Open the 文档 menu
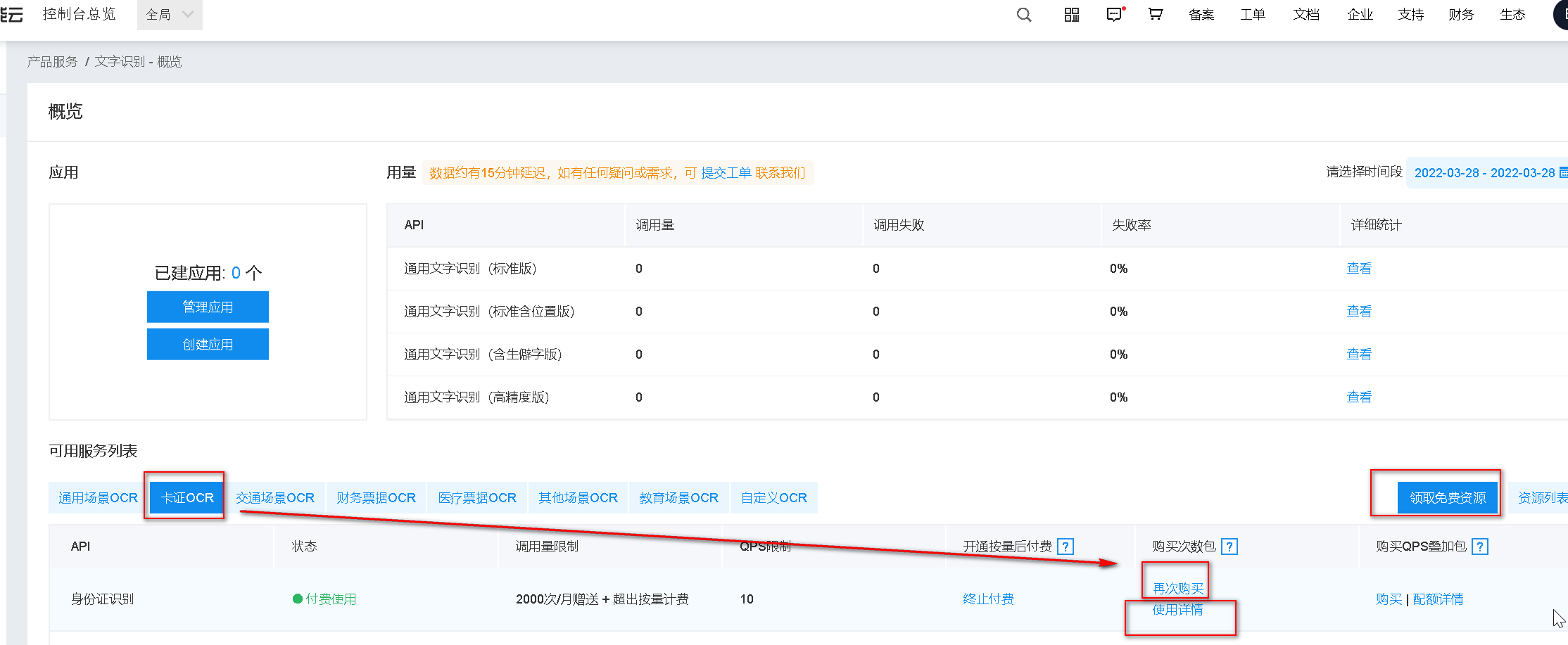 coord(1306,15)
